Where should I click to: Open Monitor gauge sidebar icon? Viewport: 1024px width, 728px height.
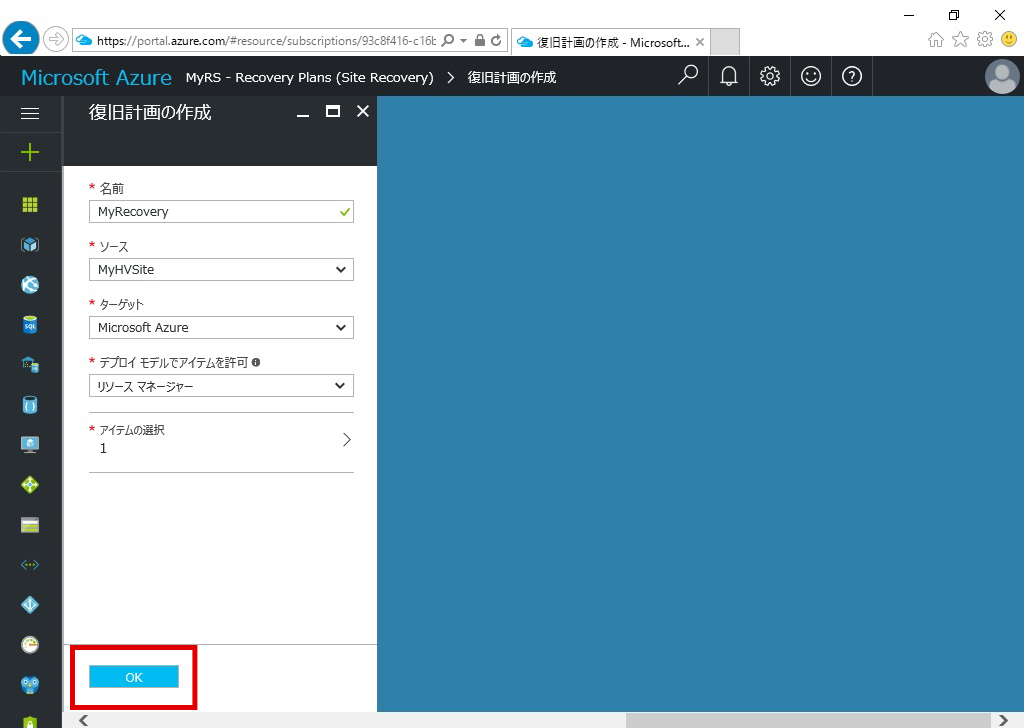click(30, 645)
